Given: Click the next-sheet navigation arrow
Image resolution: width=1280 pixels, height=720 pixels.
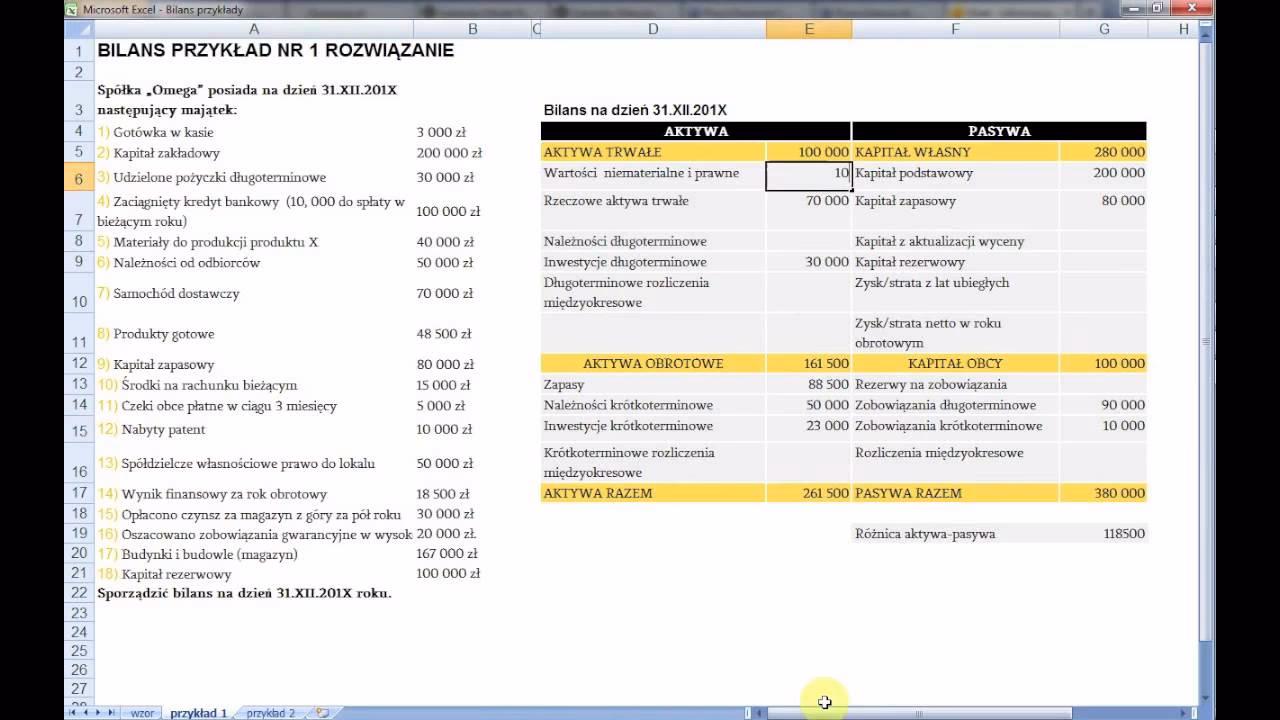Looking at the screenshot, I should (x=98, y=710).
